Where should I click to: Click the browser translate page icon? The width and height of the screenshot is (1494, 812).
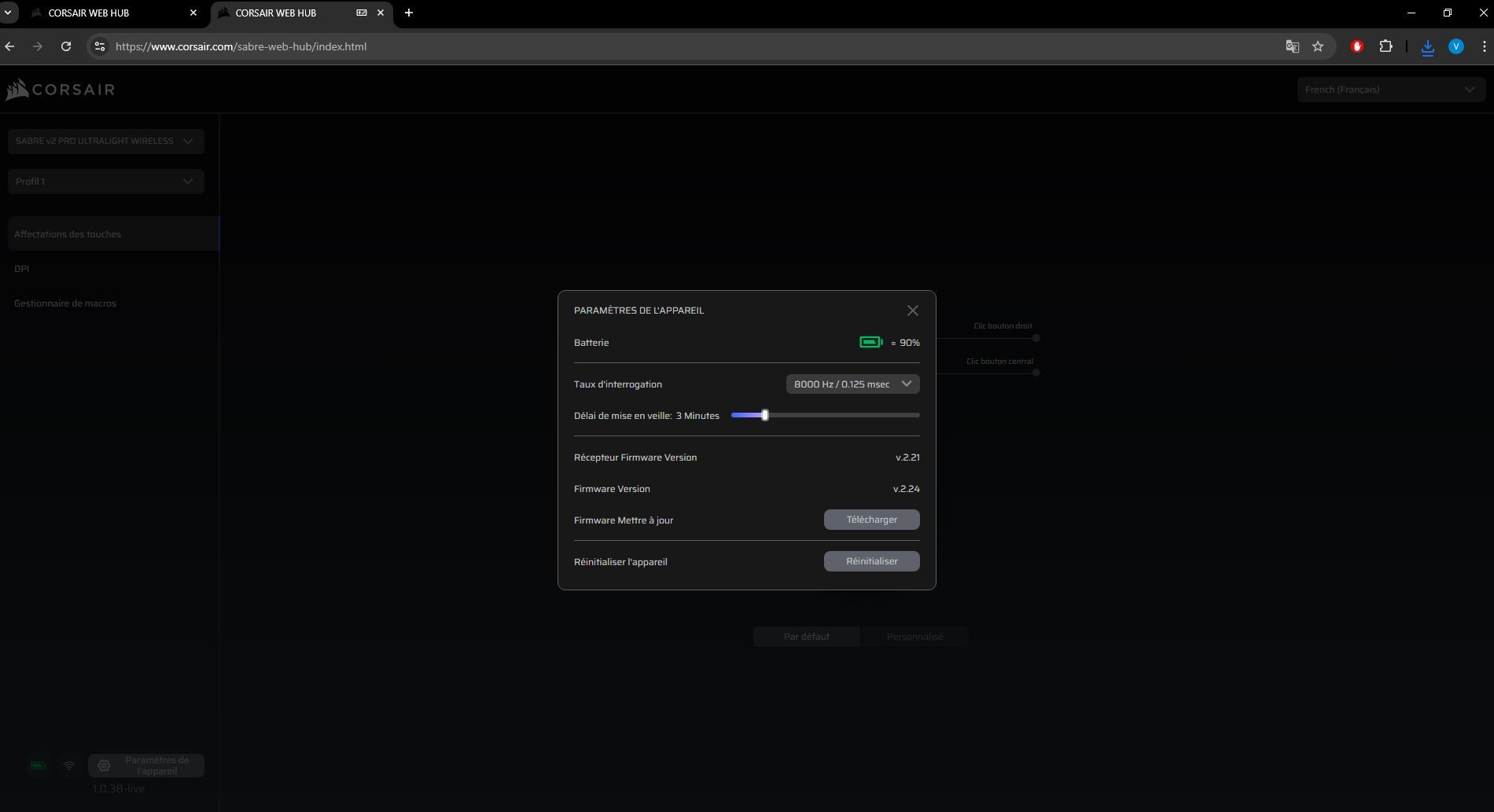[x=1292, y=46]
